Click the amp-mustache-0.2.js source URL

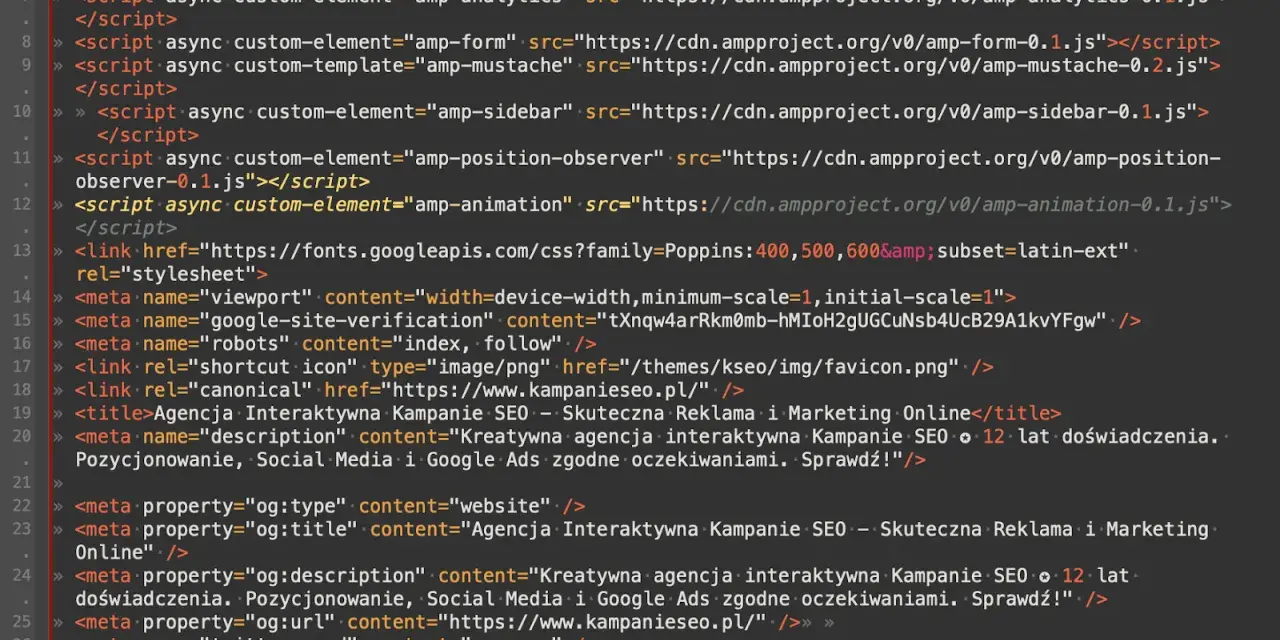click(x=920, y=66)
